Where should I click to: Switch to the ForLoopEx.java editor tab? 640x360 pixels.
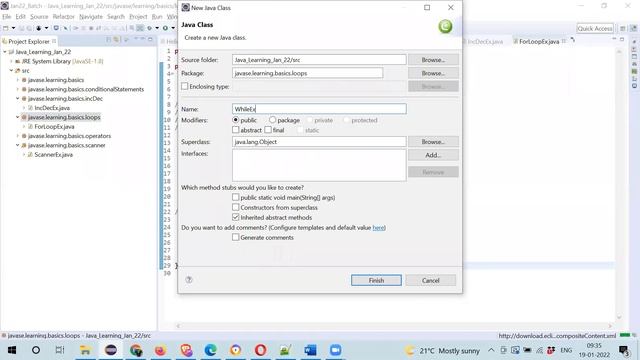[x=539, y=42]
